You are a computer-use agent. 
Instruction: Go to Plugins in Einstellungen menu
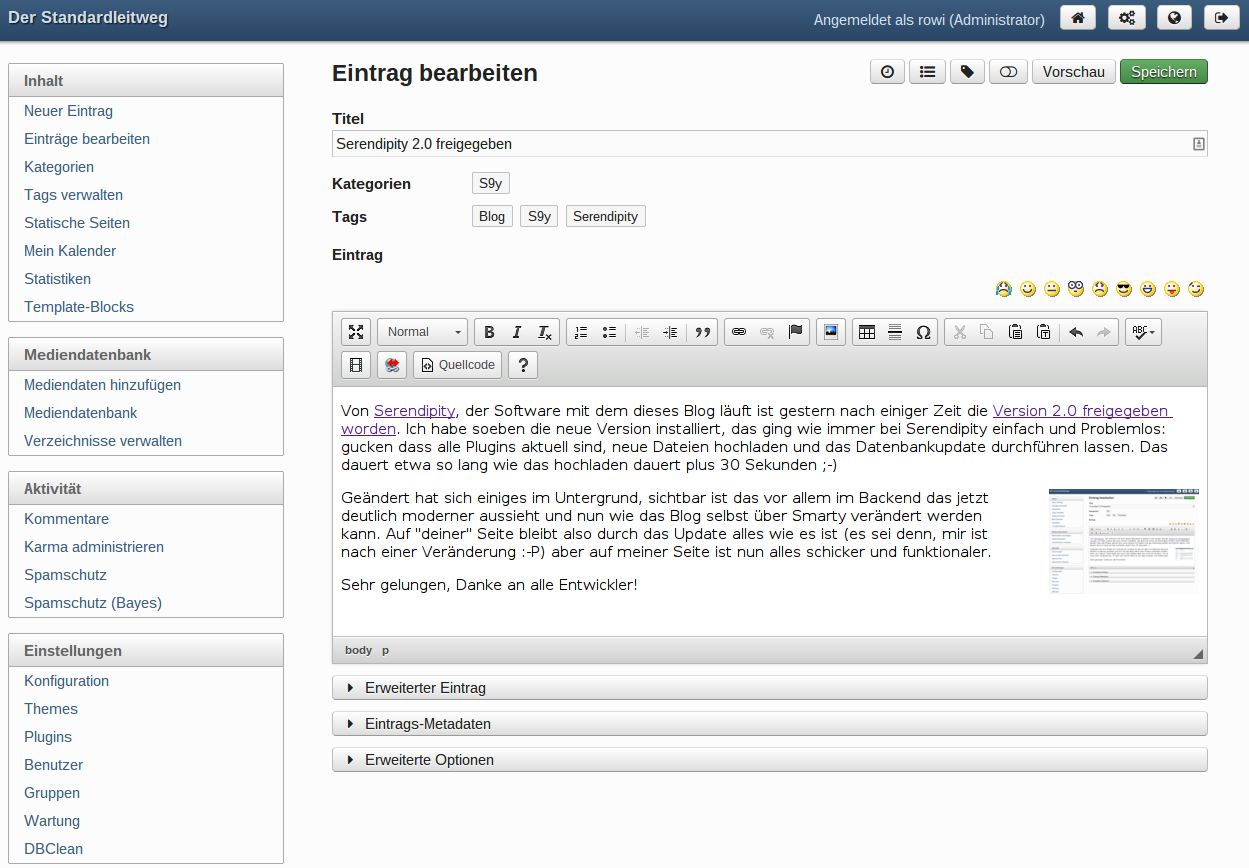[x=48, y=737]
